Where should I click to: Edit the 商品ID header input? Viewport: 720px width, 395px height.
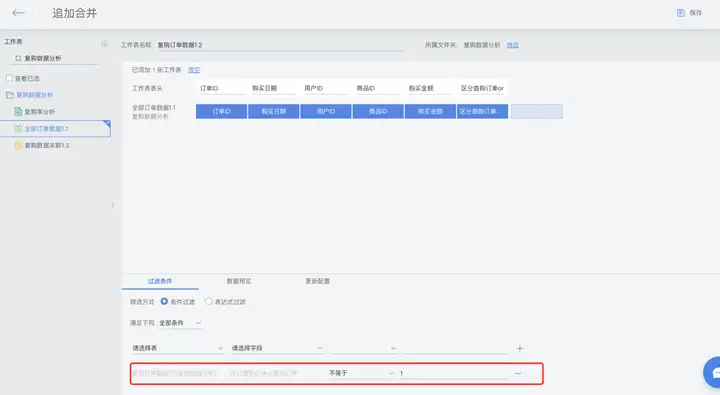pyautogui.click(x=378, y=88)
